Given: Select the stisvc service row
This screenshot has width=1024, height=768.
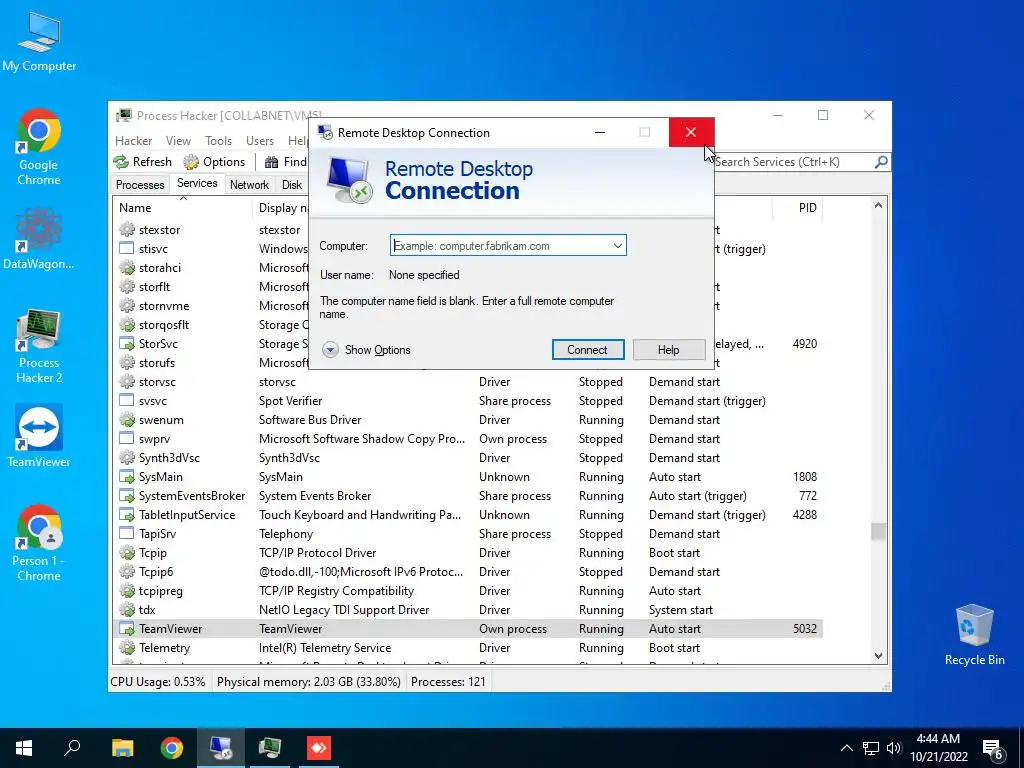Looking at the screenshot, I should click(x=210, y=249).
